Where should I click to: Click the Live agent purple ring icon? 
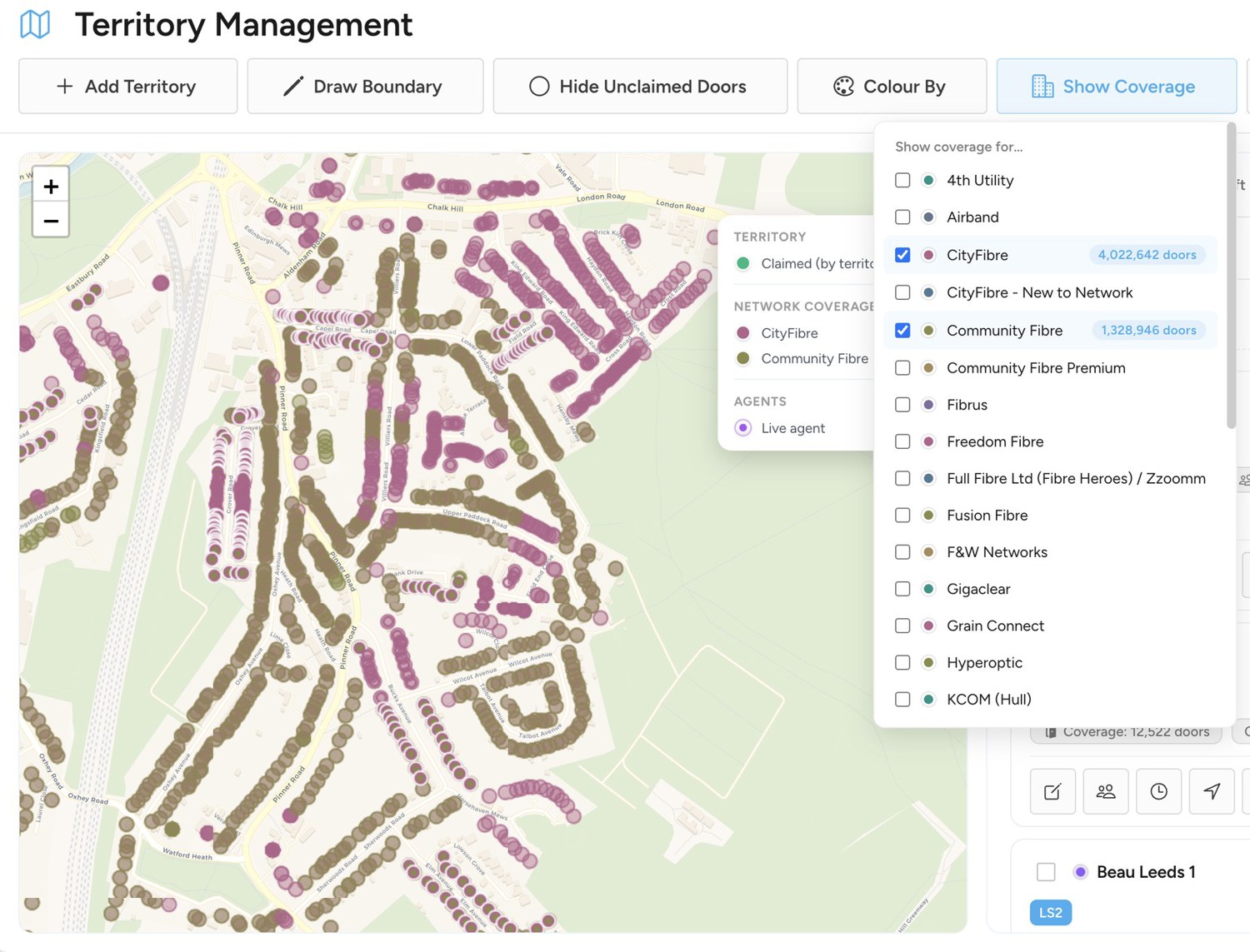(743, 428)
